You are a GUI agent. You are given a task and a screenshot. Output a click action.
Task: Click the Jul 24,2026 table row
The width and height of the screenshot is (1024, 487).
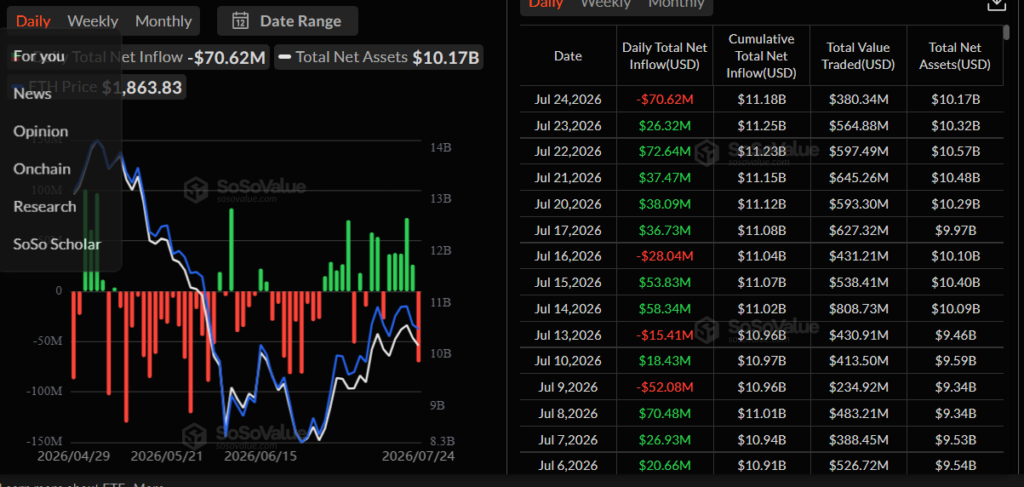[x=762, y=100]
